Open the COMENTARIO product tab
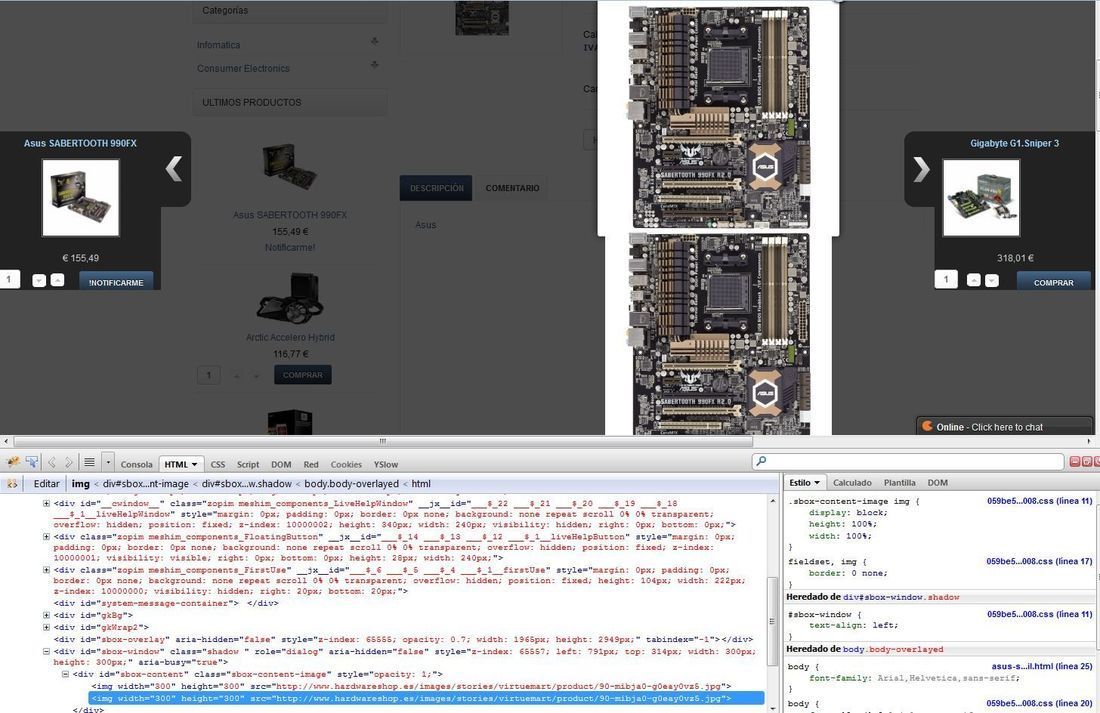This screenshot has height=713, width=1100. point(512,188)
